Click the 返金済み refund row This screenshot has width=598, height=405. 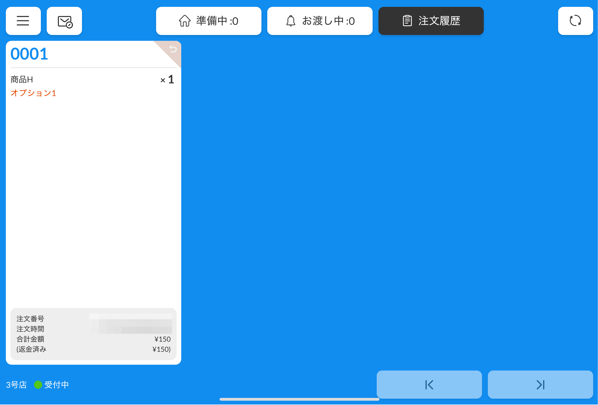[93, 349]
